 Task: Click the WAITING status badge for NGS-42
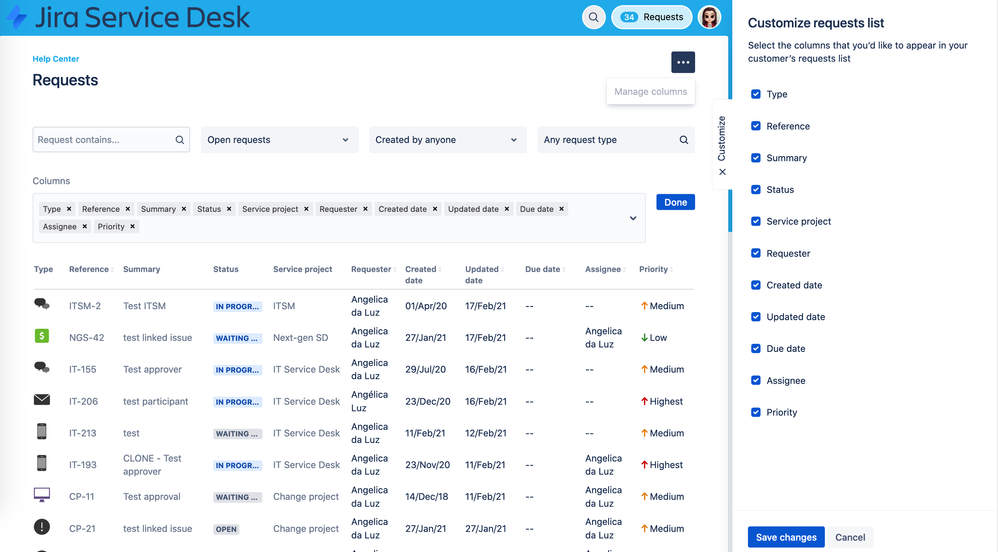click(x=236, y=338)
